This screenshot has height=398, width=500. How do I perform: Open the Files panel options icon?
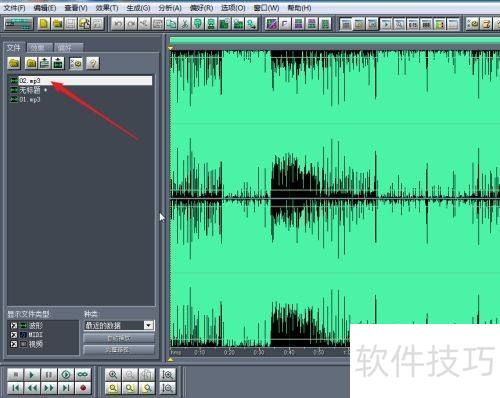[76, 63]
